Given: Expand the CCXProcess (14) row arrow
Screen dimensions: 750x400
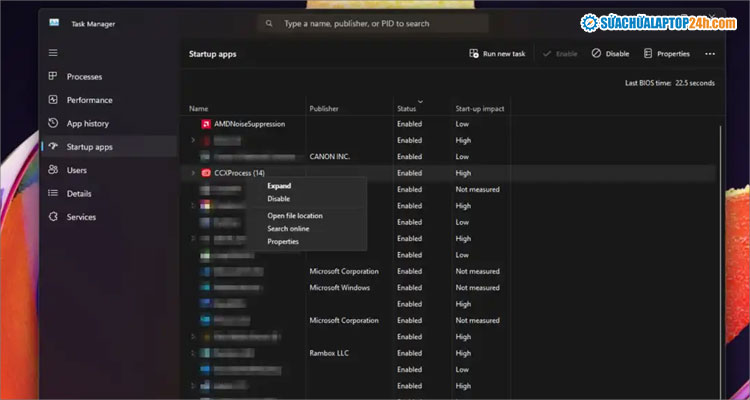Looking at the screenshot, I should click(193, 173).
